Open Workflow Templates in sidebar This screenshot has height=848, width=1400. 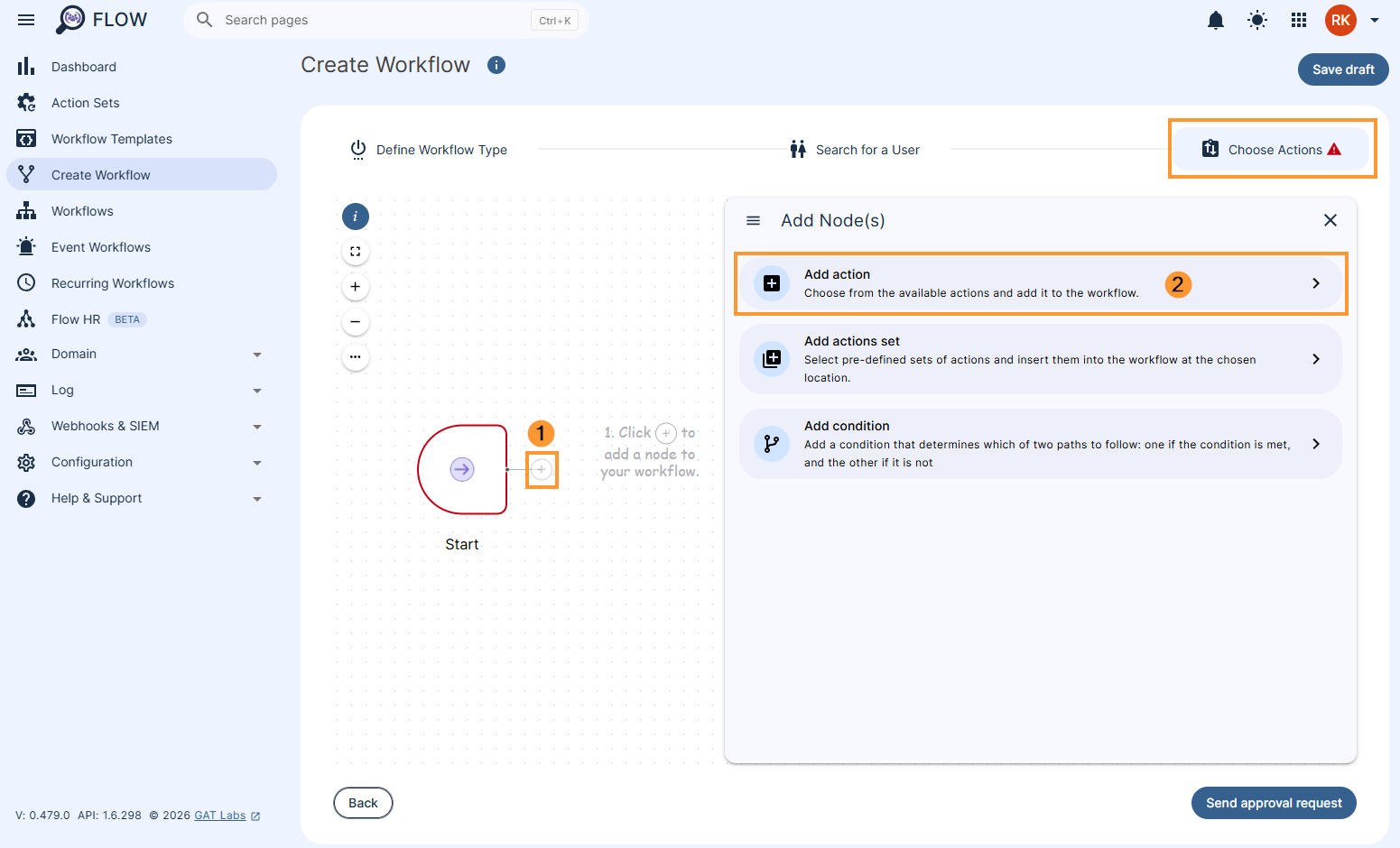(x=142, y=139)
